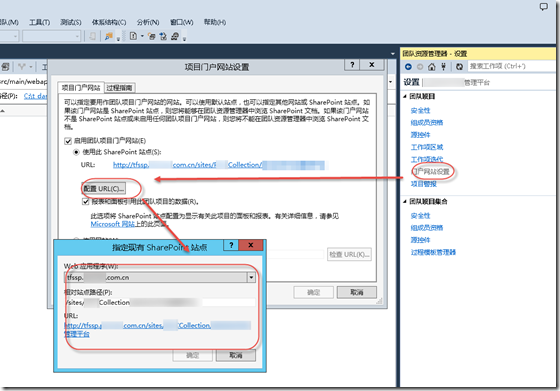Click the 配置 URL(C)... button
This screenshot has width=560, height=391.
click(104, 189)
